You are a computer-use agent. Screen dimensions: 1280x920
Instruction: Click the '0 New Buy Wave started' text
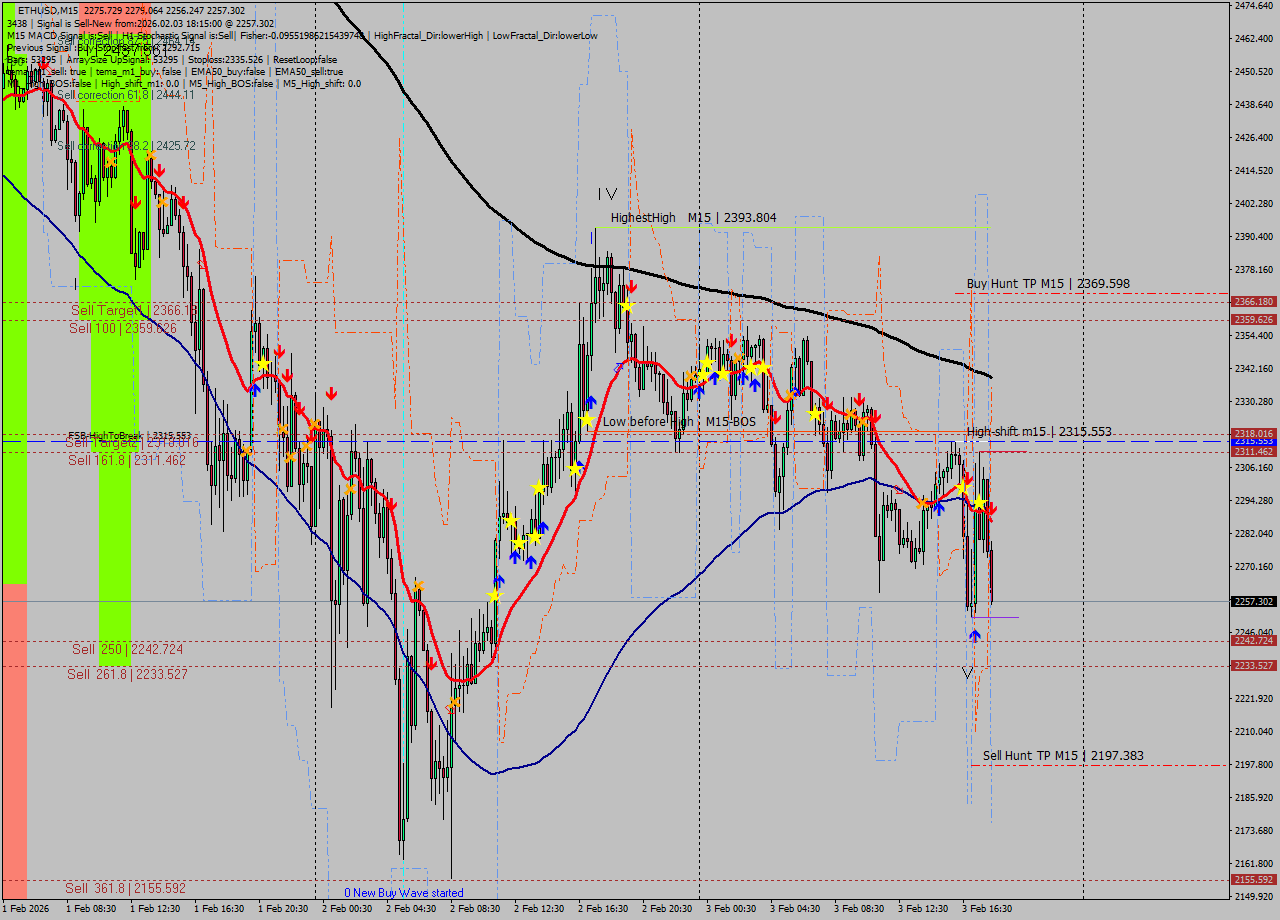(403, 893)
